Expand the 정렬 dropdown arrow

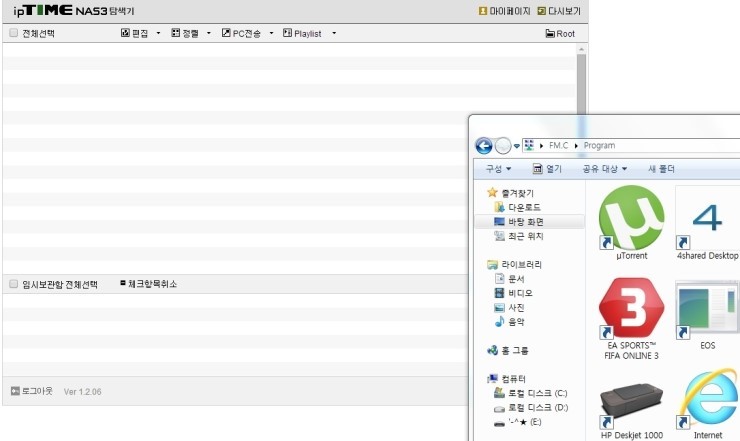pyautogui.click(x=209, y=33)
